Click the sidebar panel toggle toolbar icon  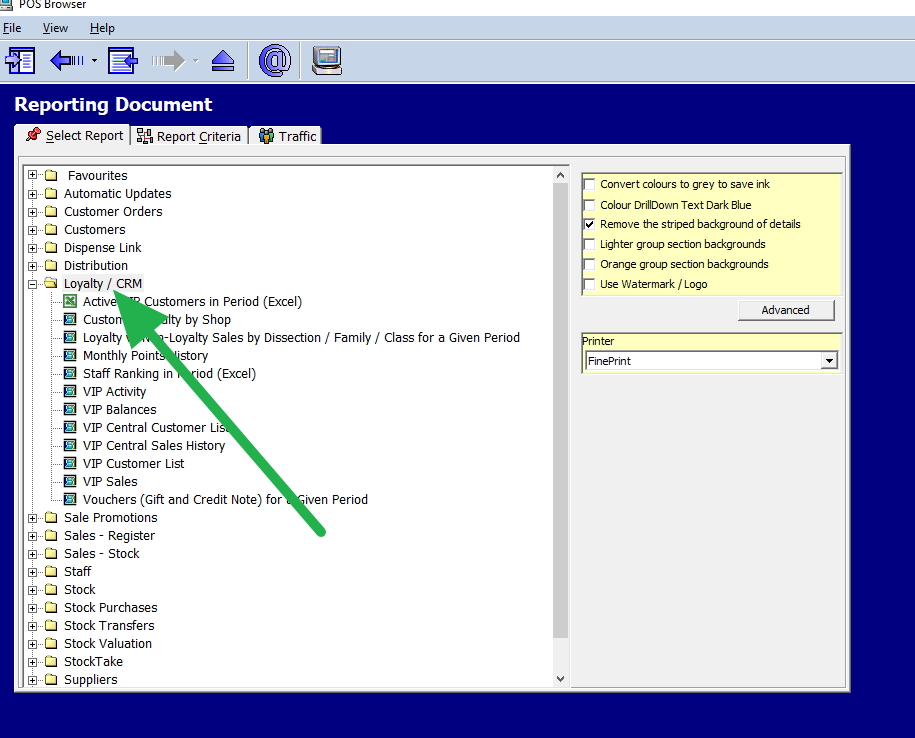pyautogui.click(x=20, y=60)
